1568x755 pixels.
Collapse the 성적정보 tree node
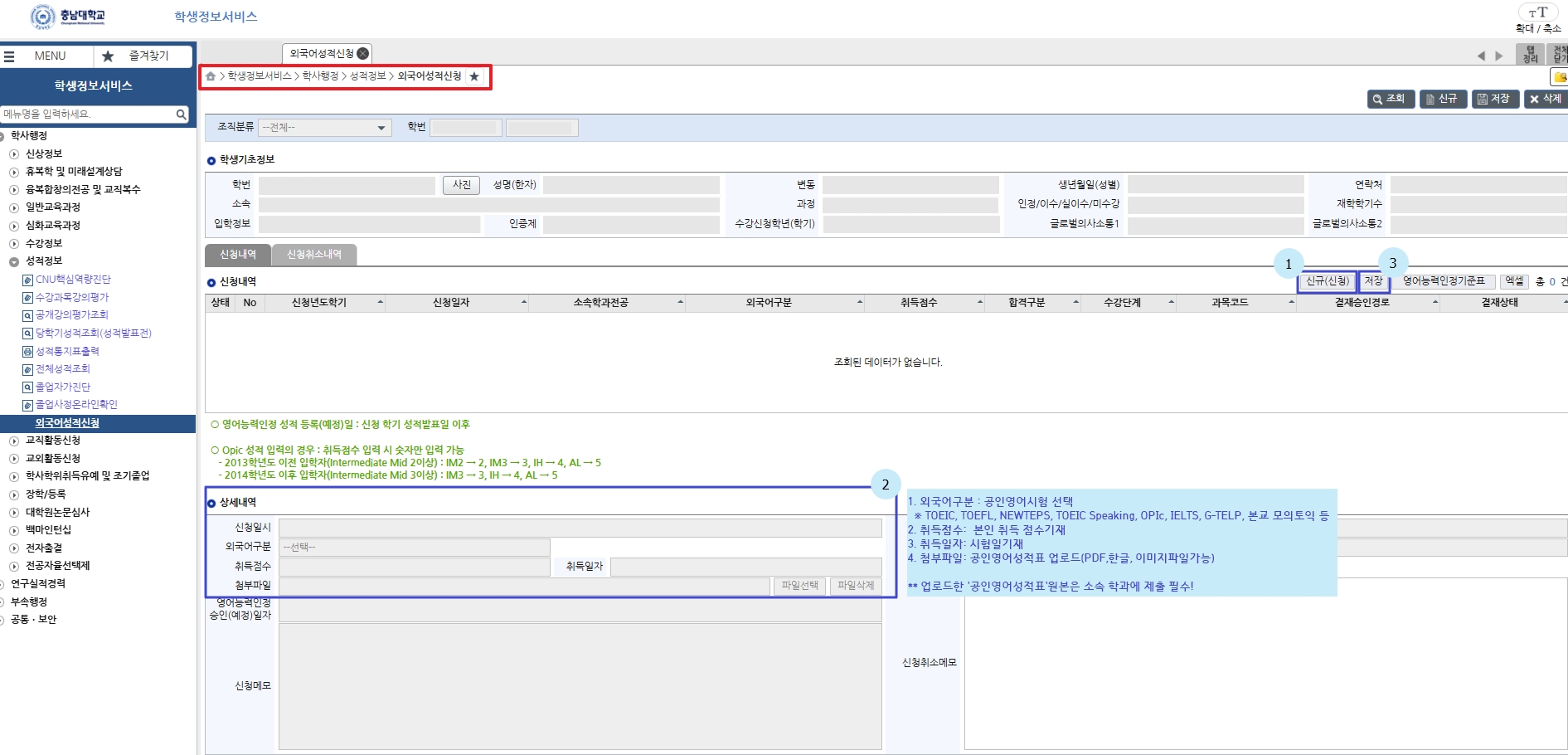pyautogui.click(x=14, y=261)
